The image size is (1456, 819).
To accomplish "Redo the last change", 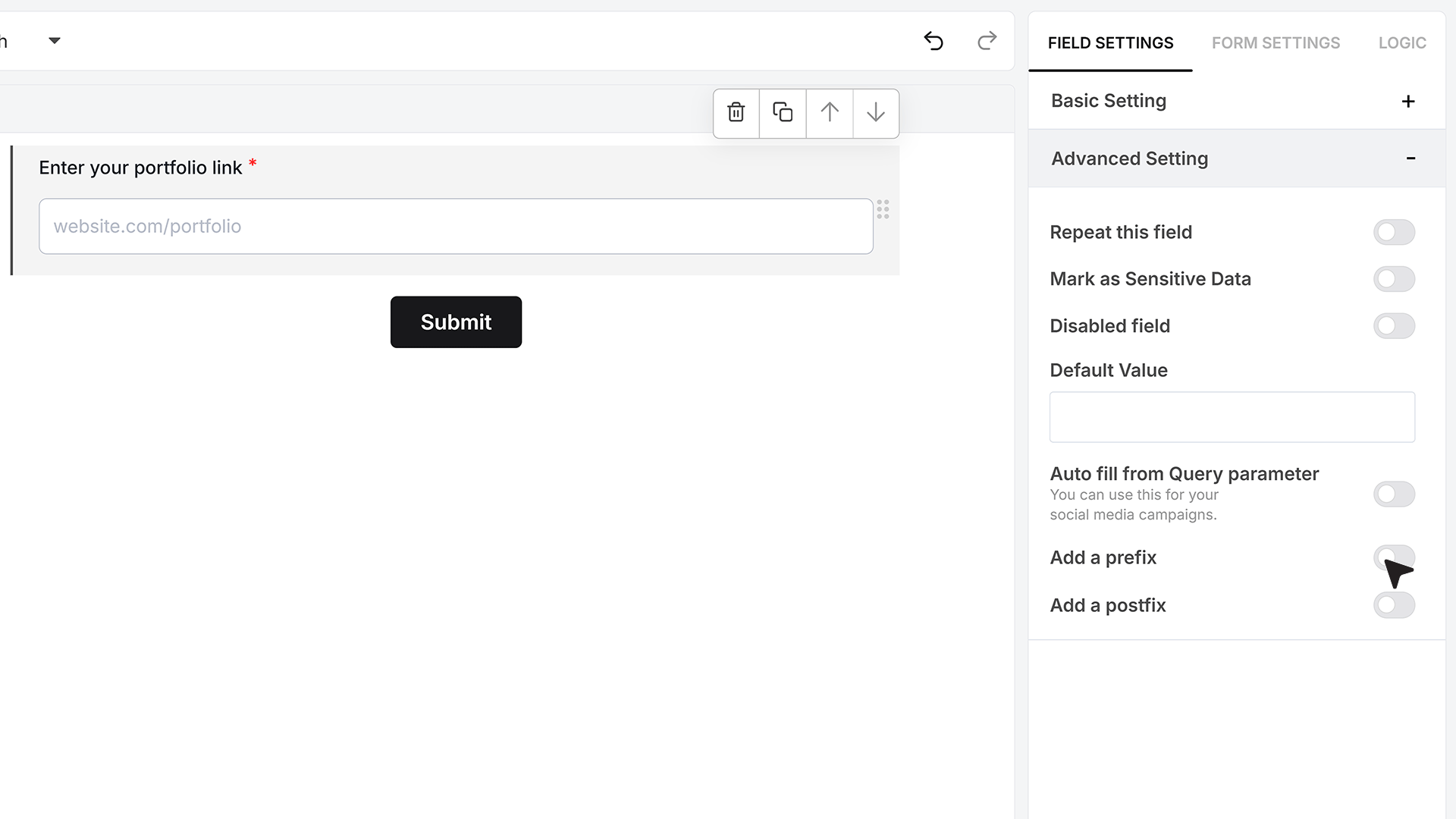I will pyautogui.click(x=987, y=41).
